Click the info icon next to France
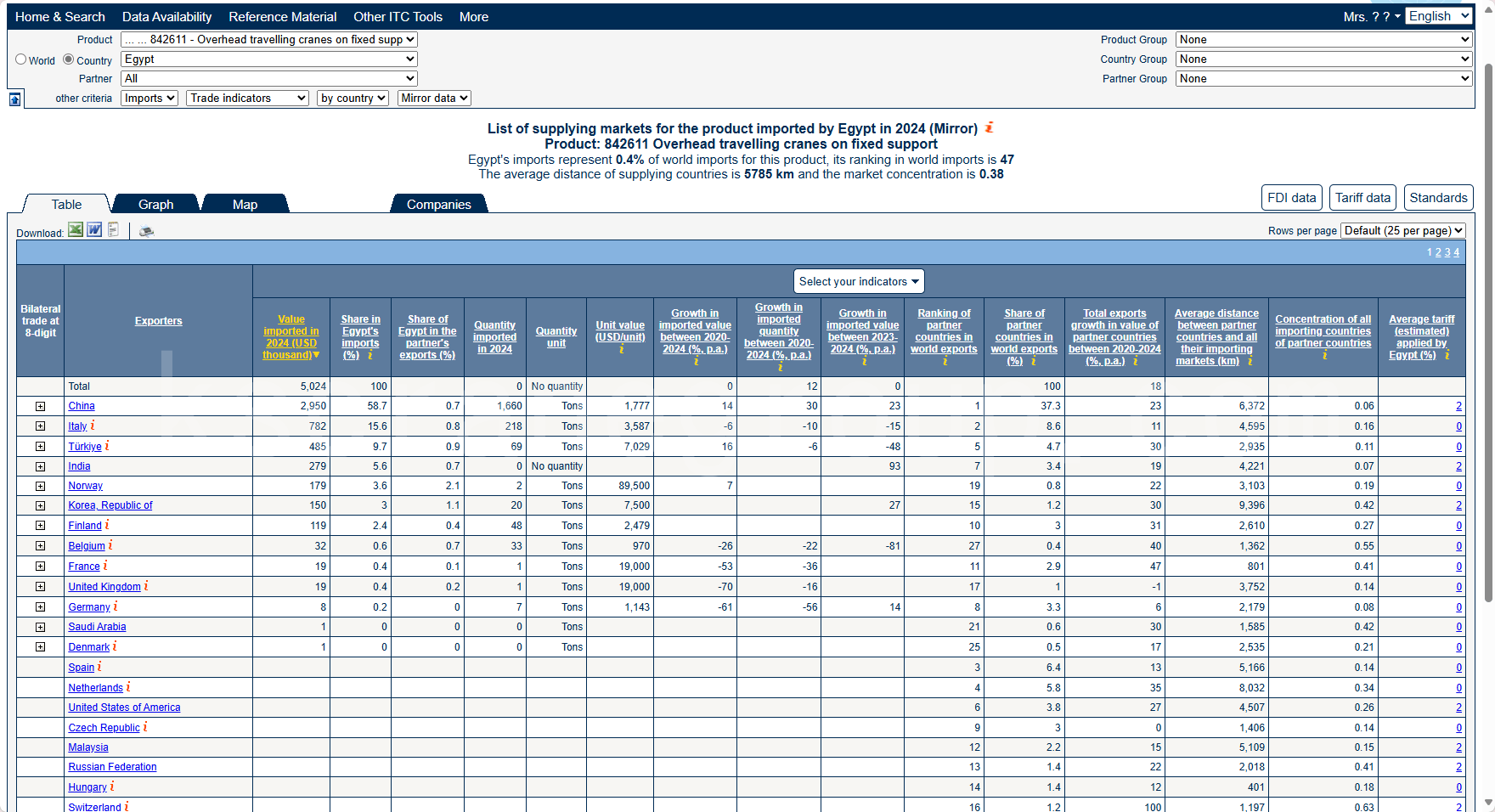1495x812 pixels. coord(105,566)
